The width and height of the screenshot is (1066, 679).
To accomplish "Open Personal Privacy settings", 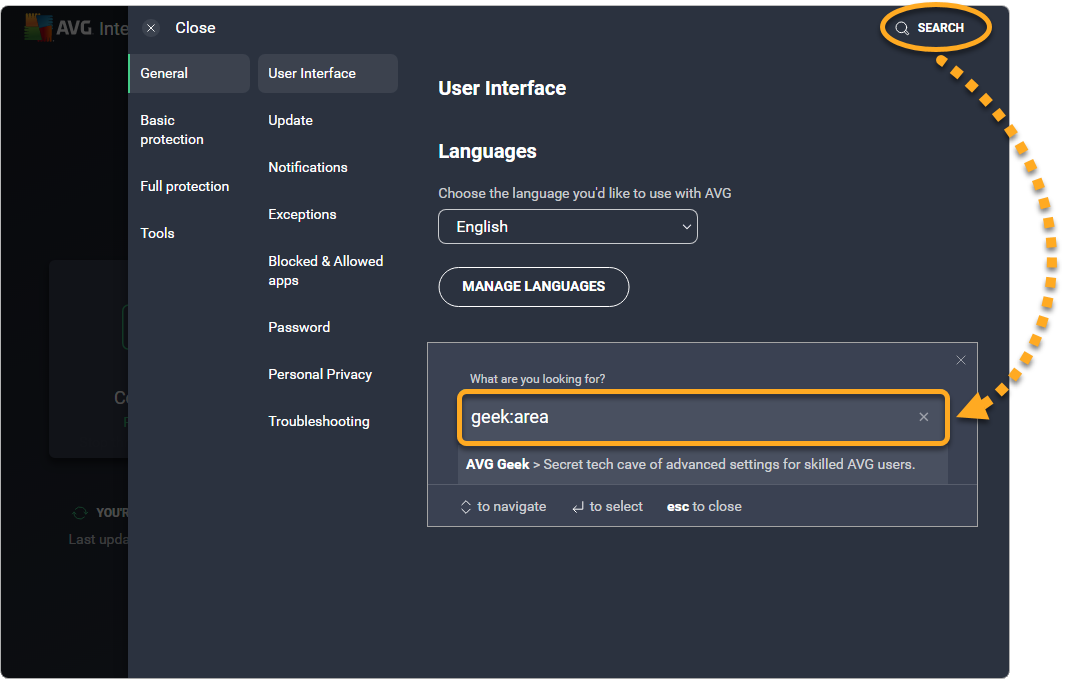I will point(320,374).
